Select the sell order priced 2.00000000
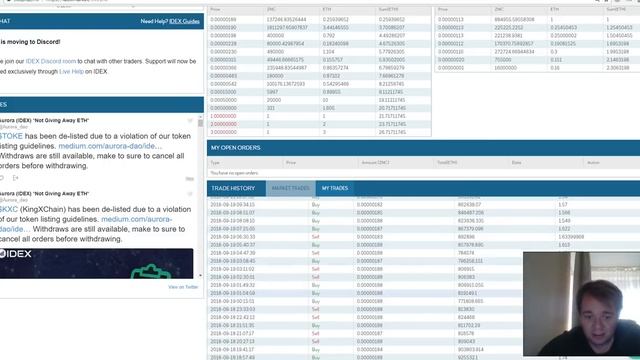This screenshot has width=640, height=360. click(x=319, y=124)
